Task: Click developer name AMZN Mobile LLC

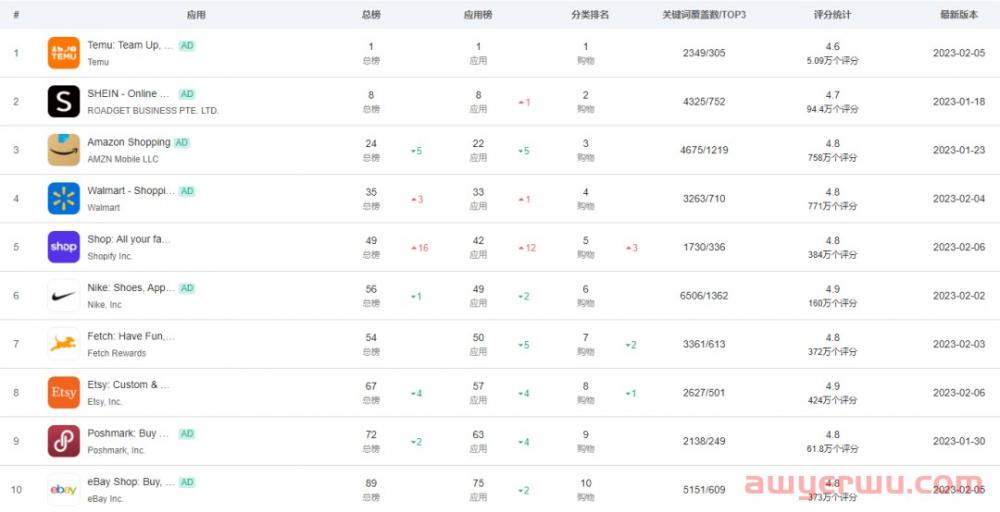Action: point(122,159)
